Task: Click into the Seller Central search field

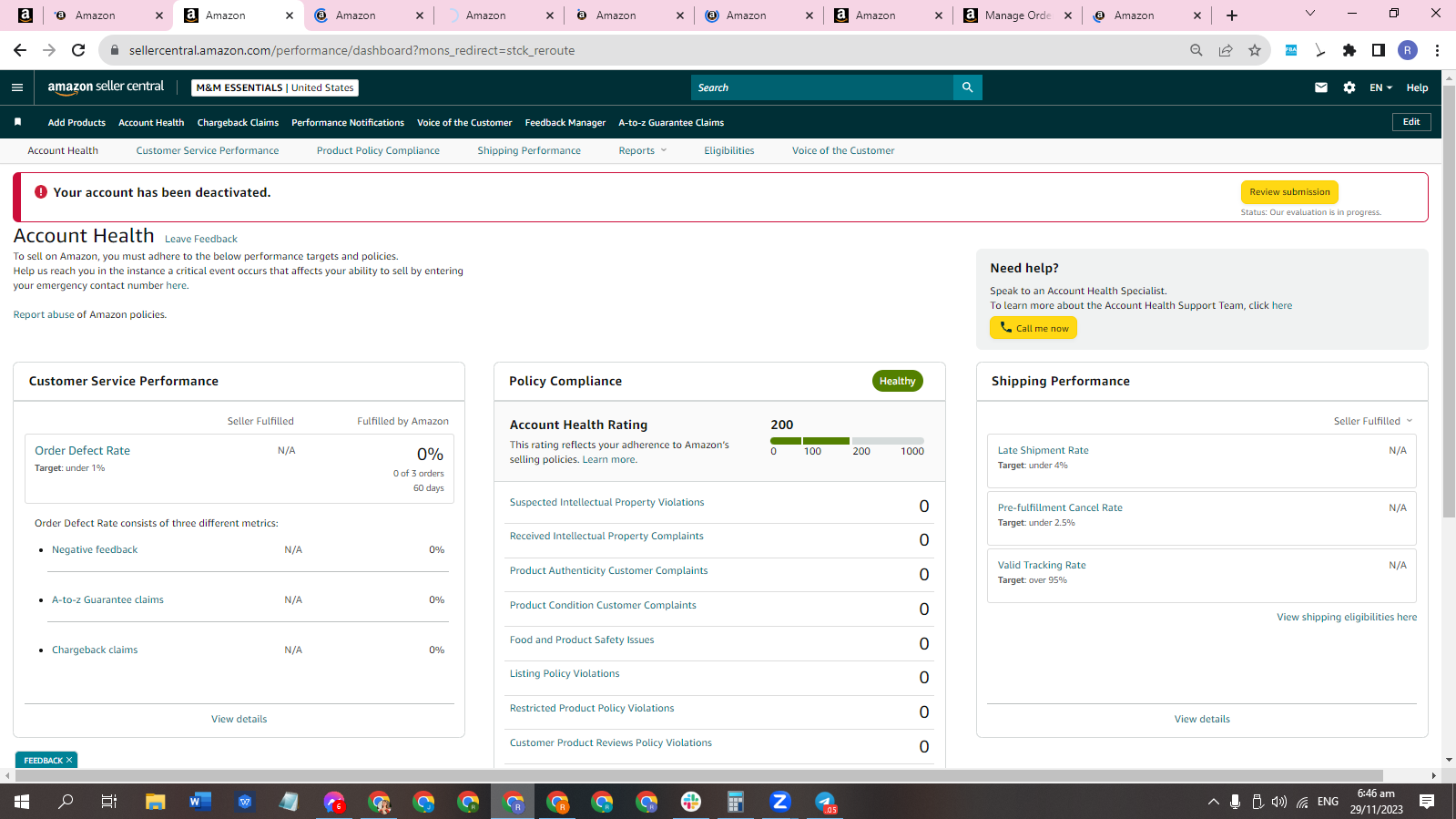Action: [x=821, y=87]
